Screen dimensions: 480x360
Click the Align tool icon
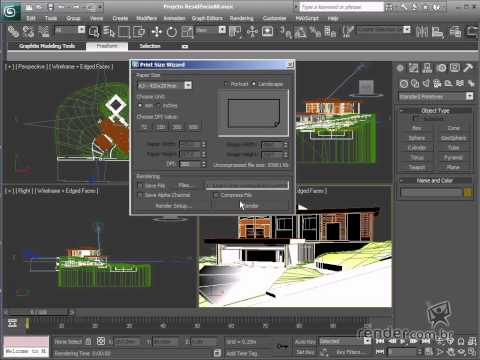437,32
